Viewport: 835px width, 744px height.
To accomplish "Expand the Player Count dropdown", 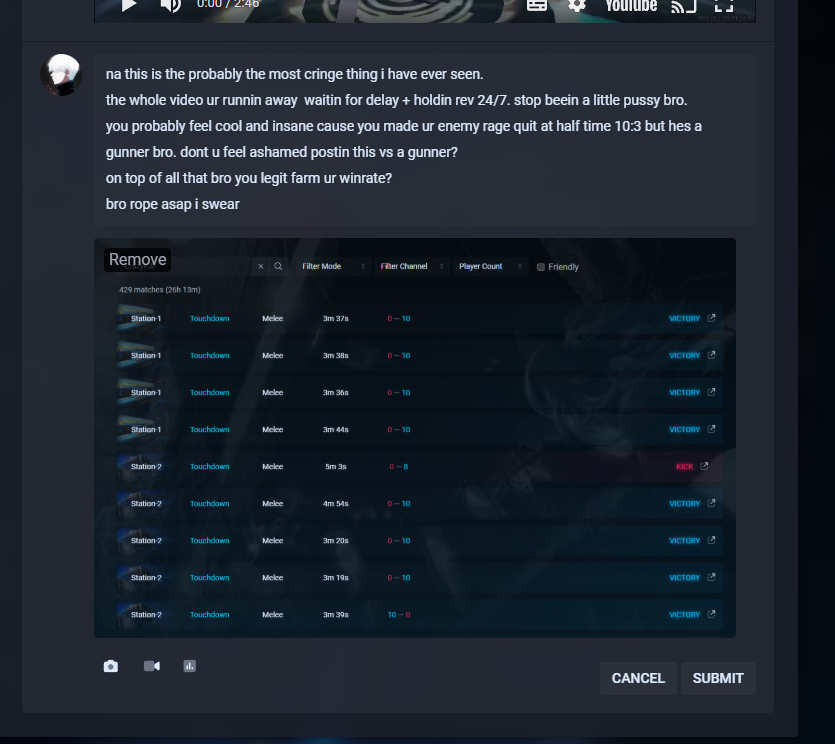I will (490, 266).
